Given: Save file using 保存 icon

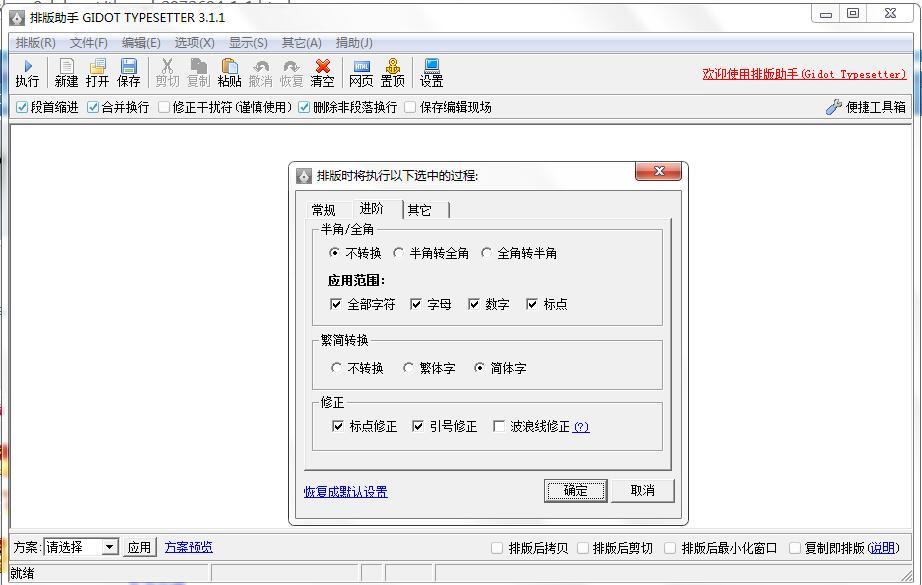Looking at the screenshot, I should tap(128, 73).
